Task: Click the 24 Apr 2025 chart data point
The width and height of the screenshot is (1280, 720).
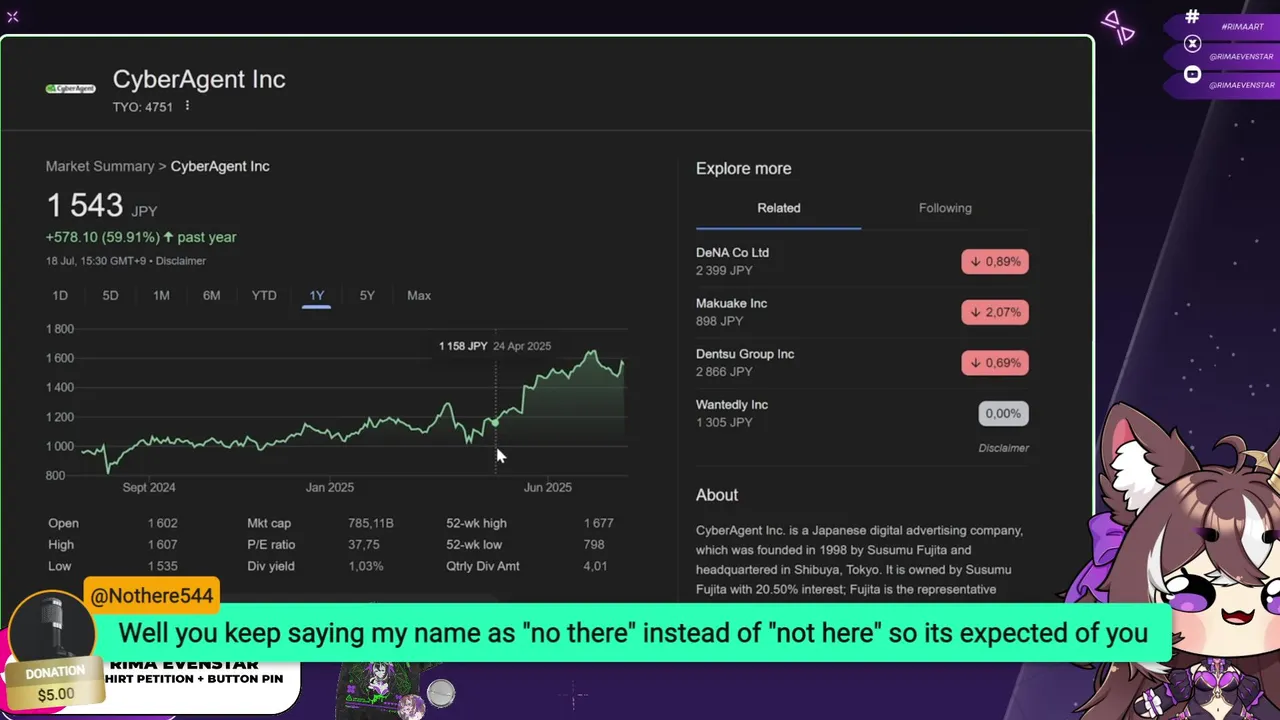Action: click(495, 422)
